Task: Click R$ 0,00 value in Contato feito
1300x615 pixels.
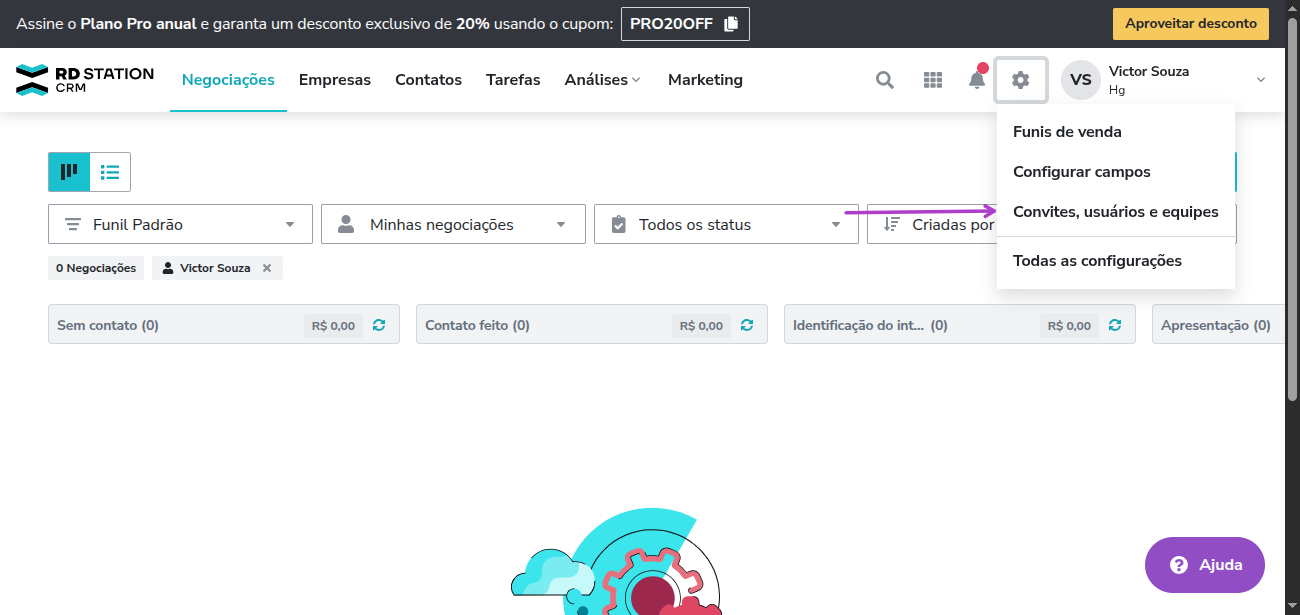Action: click(x=702, y=325)
